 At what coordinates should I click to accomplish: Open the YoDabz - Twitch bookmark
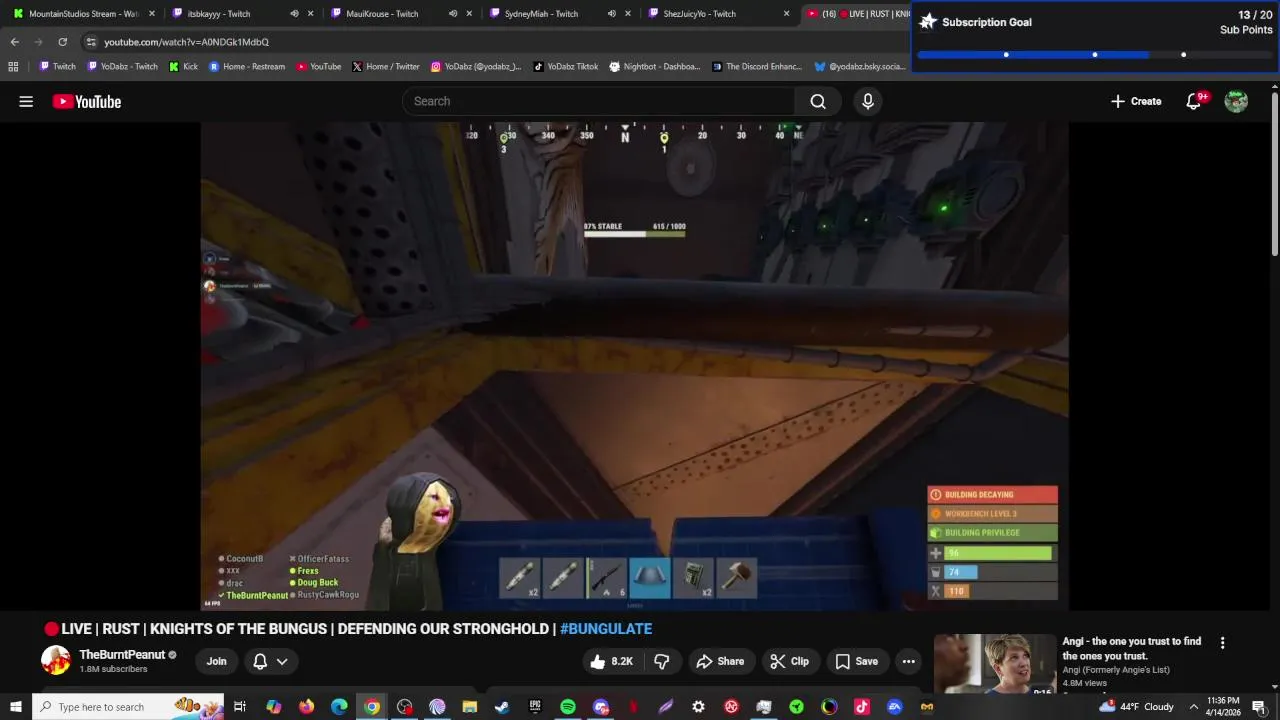(x=123, y=67)
